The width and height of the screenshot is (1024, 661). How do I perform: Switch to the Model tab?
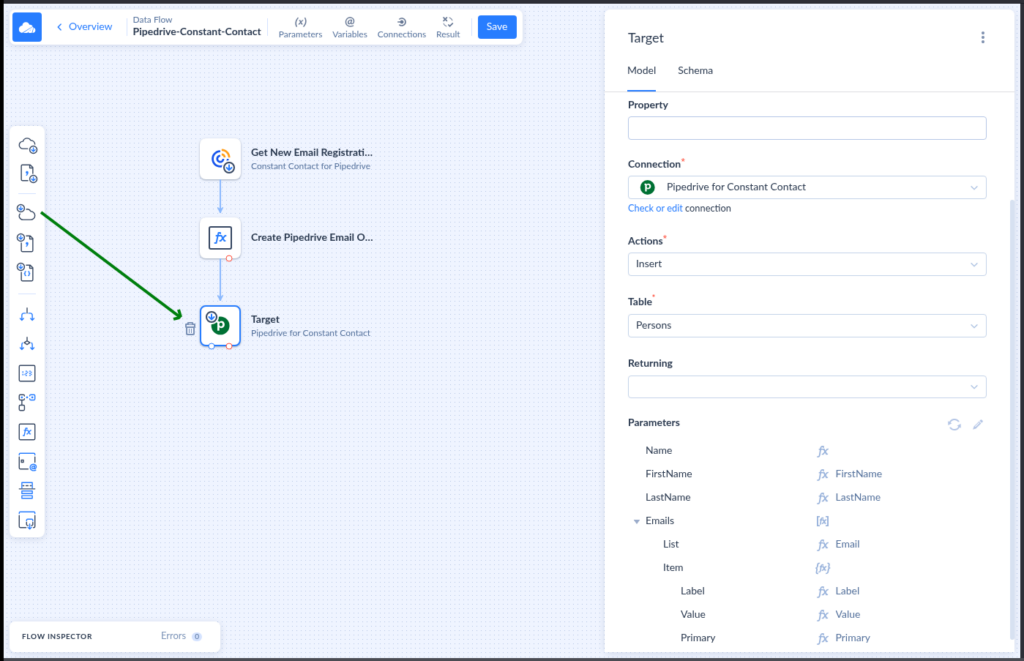tap(641, 71)
